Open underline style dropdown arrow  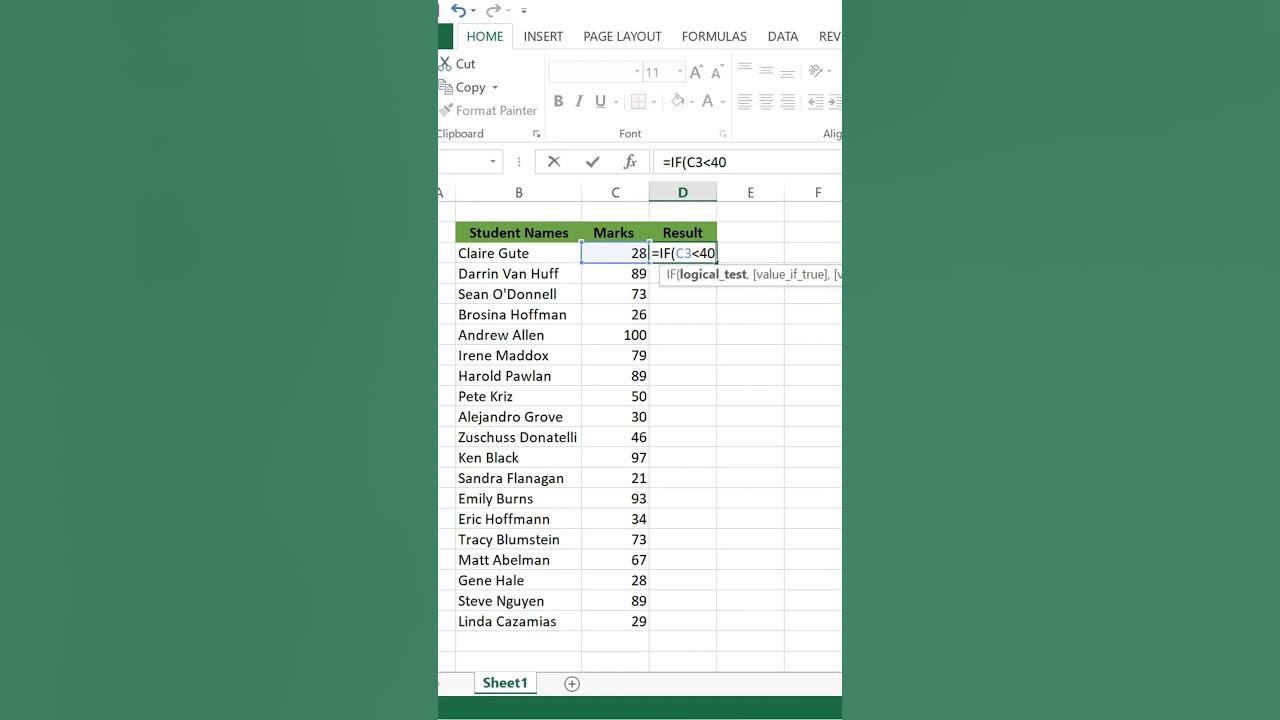(x=615, y=101)
